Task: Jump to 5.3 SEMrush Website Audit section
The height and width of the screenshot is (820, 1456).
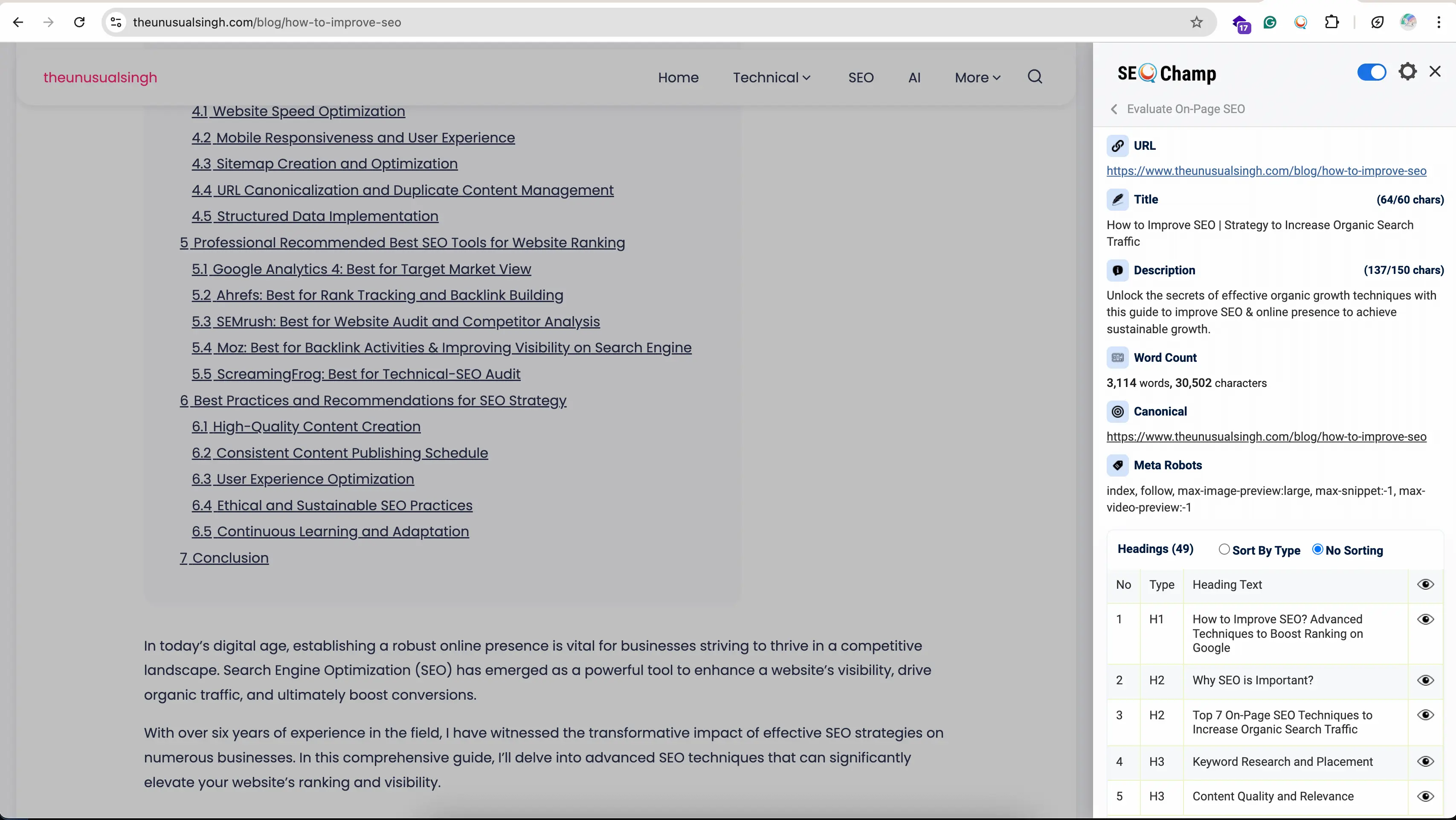Action: coord(396,322)
